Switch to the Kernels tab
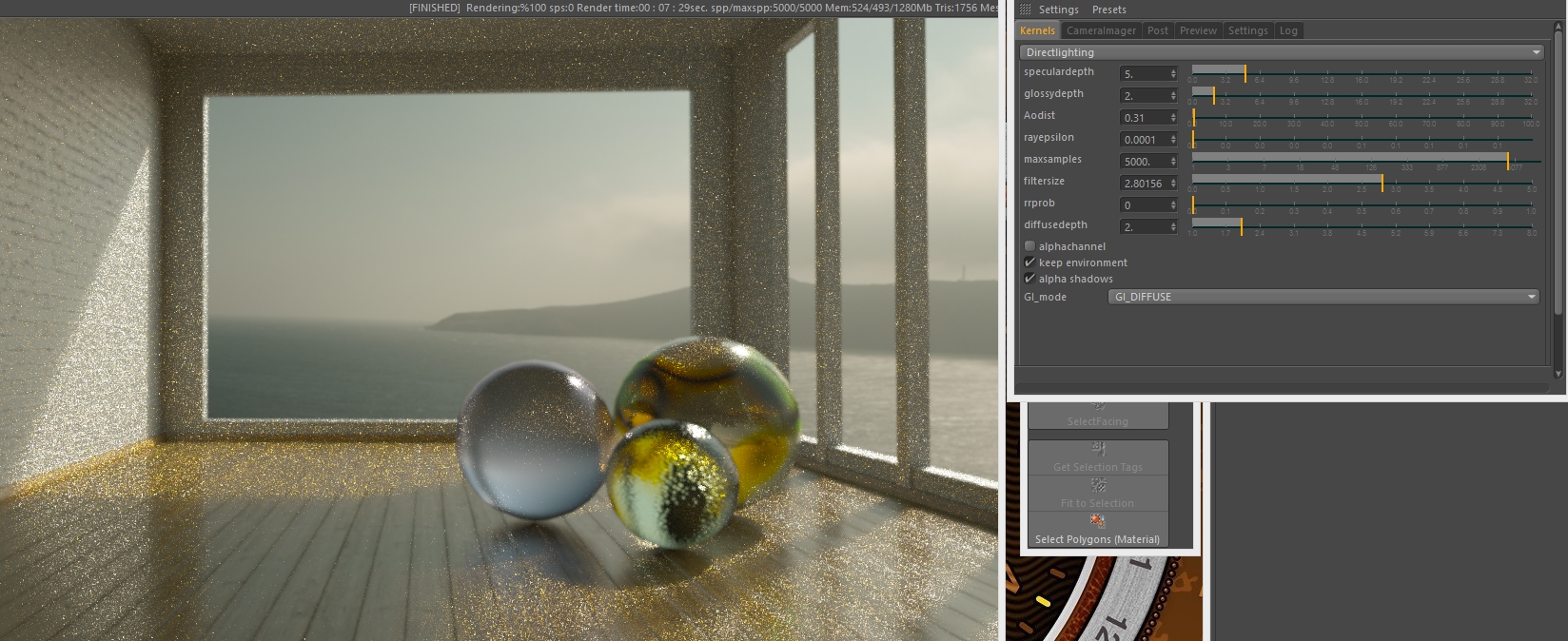The height and width of the screenshot is (641, 1568). coord(1037,30)
